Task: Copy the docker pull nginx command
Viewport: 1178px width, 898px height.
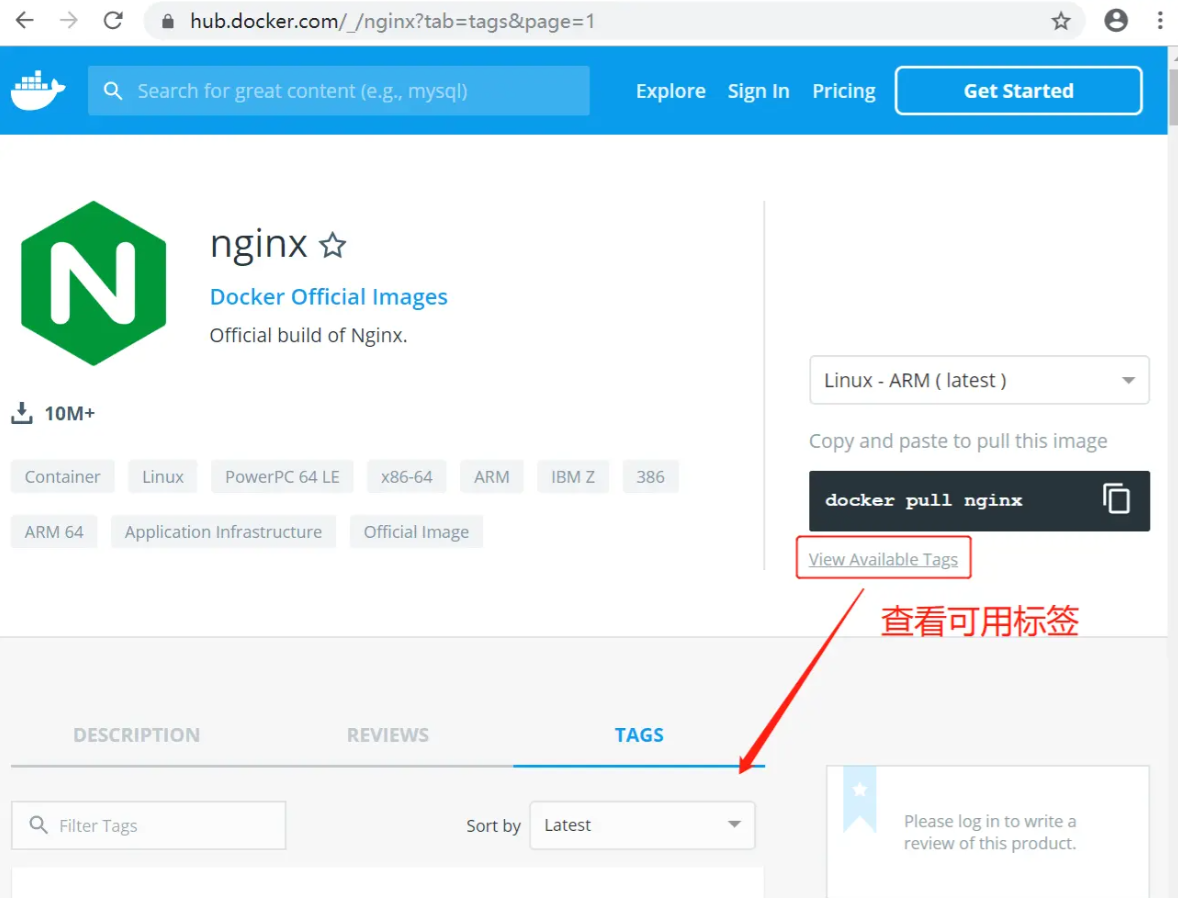Action: (x=1115, y=499)
